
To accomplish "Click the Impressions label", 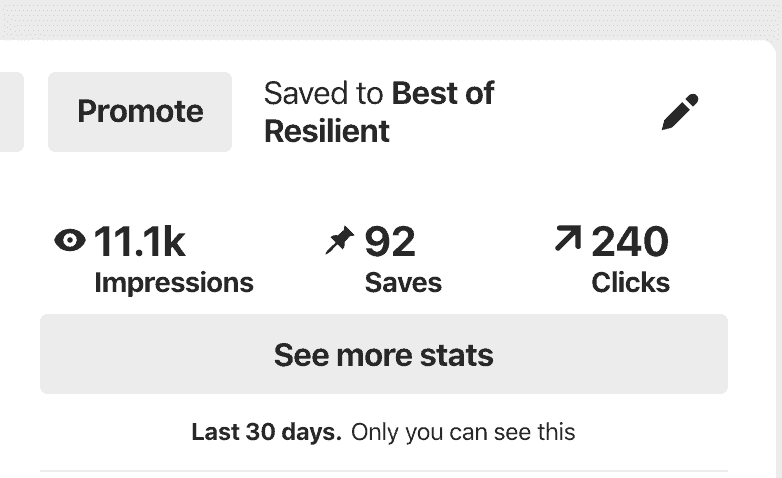I will [173, 283].
